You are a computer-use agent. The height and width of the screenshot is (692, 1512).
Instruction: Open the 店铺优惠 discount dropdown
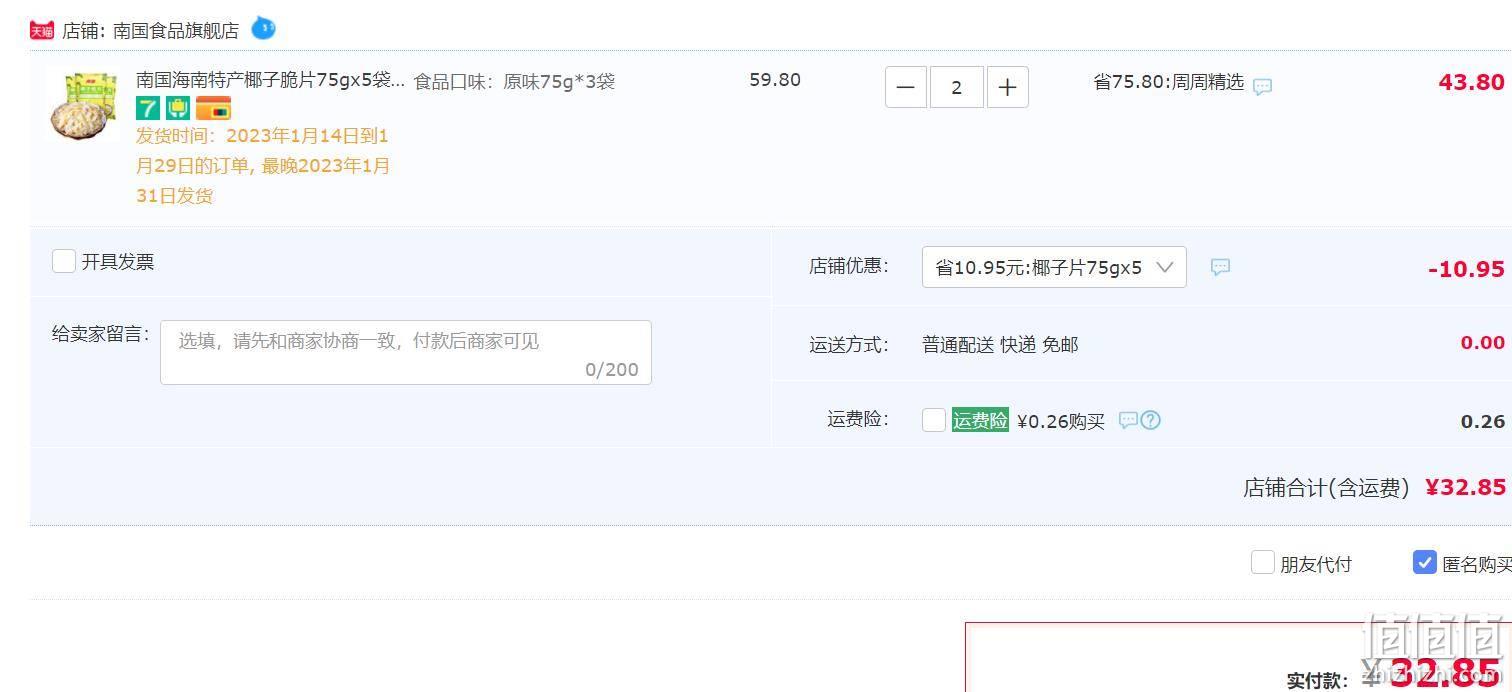[x=1054, y=267]
